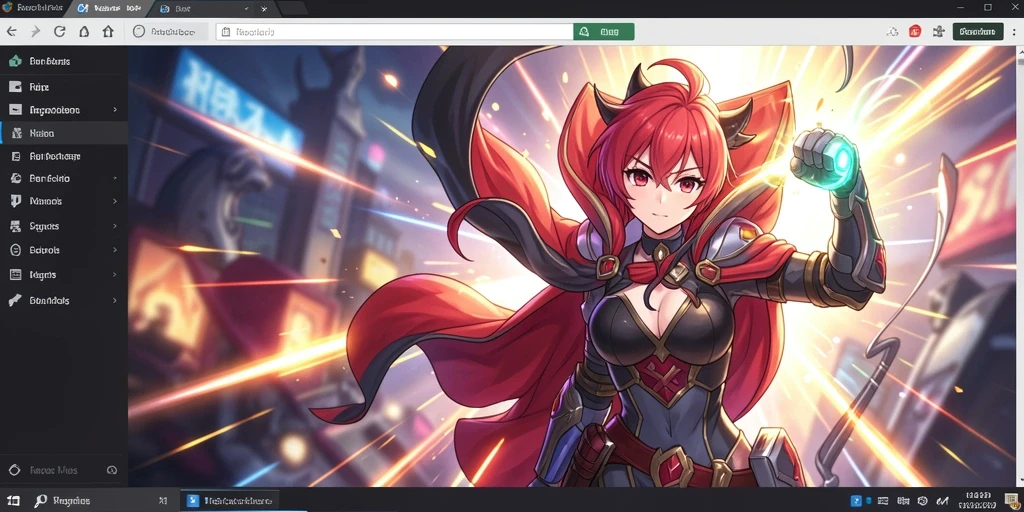Screen dimensions: 1024x512
Task: Open the taskbar clock and date
Action: pyautogui.click(x=978, y=501)
